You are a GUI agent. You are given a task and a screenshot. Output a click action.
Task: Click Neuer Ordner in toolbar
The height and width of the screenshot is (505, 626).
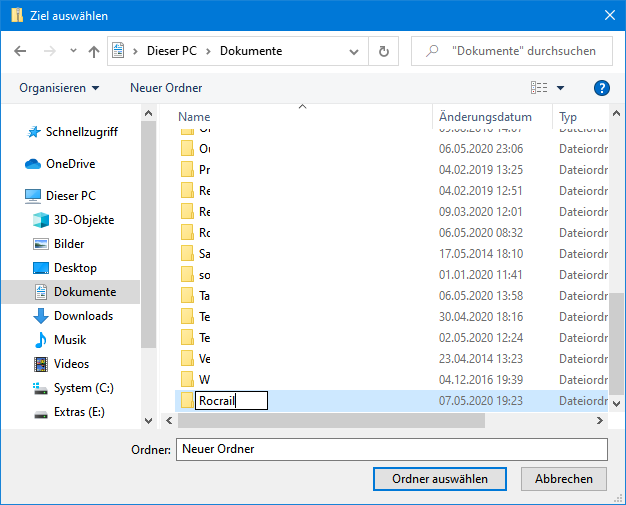[166, 88]
